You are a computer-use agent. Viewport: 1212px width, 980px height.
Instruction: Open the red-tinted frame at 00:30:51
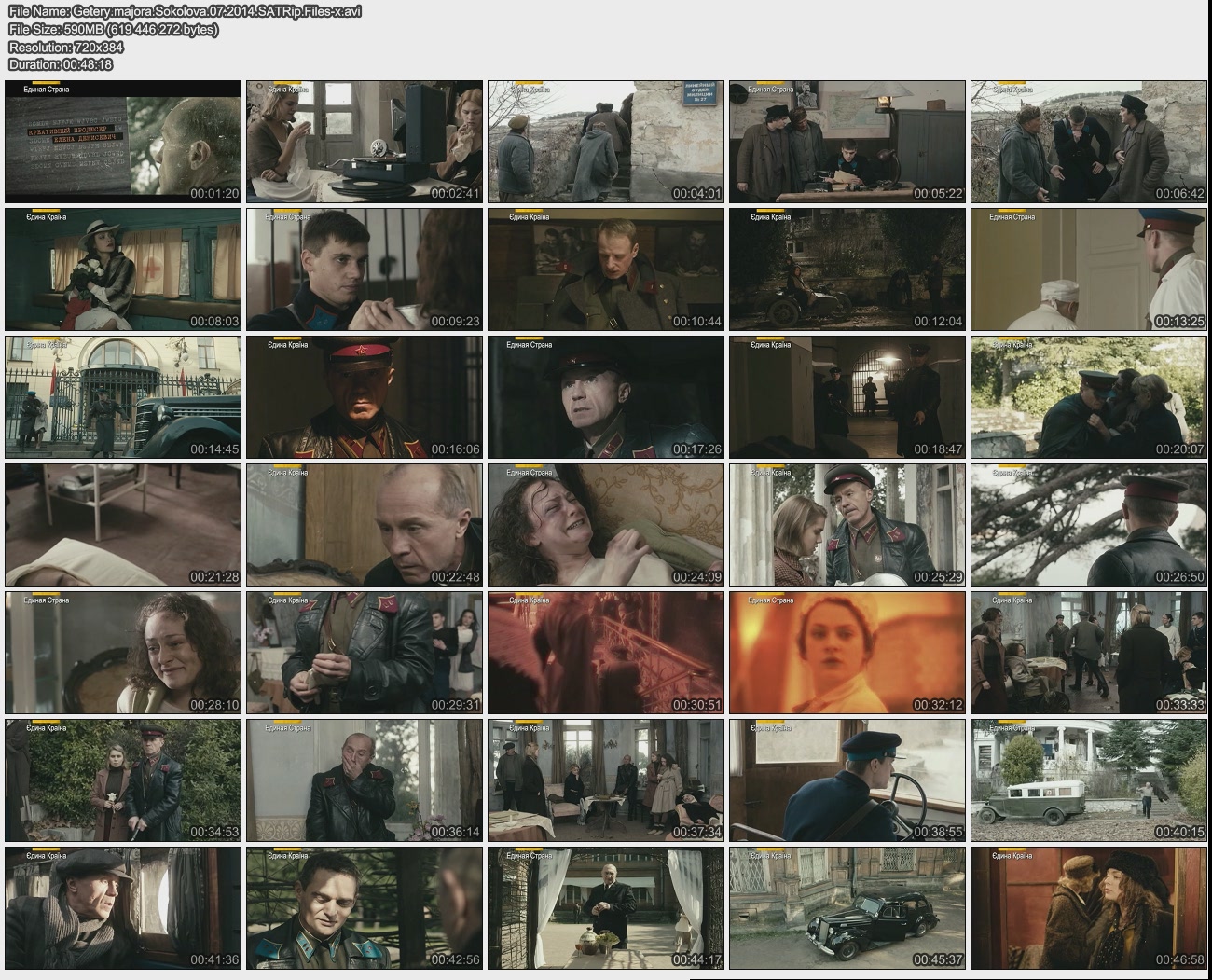pyautogui.click(x=605, y=653)
